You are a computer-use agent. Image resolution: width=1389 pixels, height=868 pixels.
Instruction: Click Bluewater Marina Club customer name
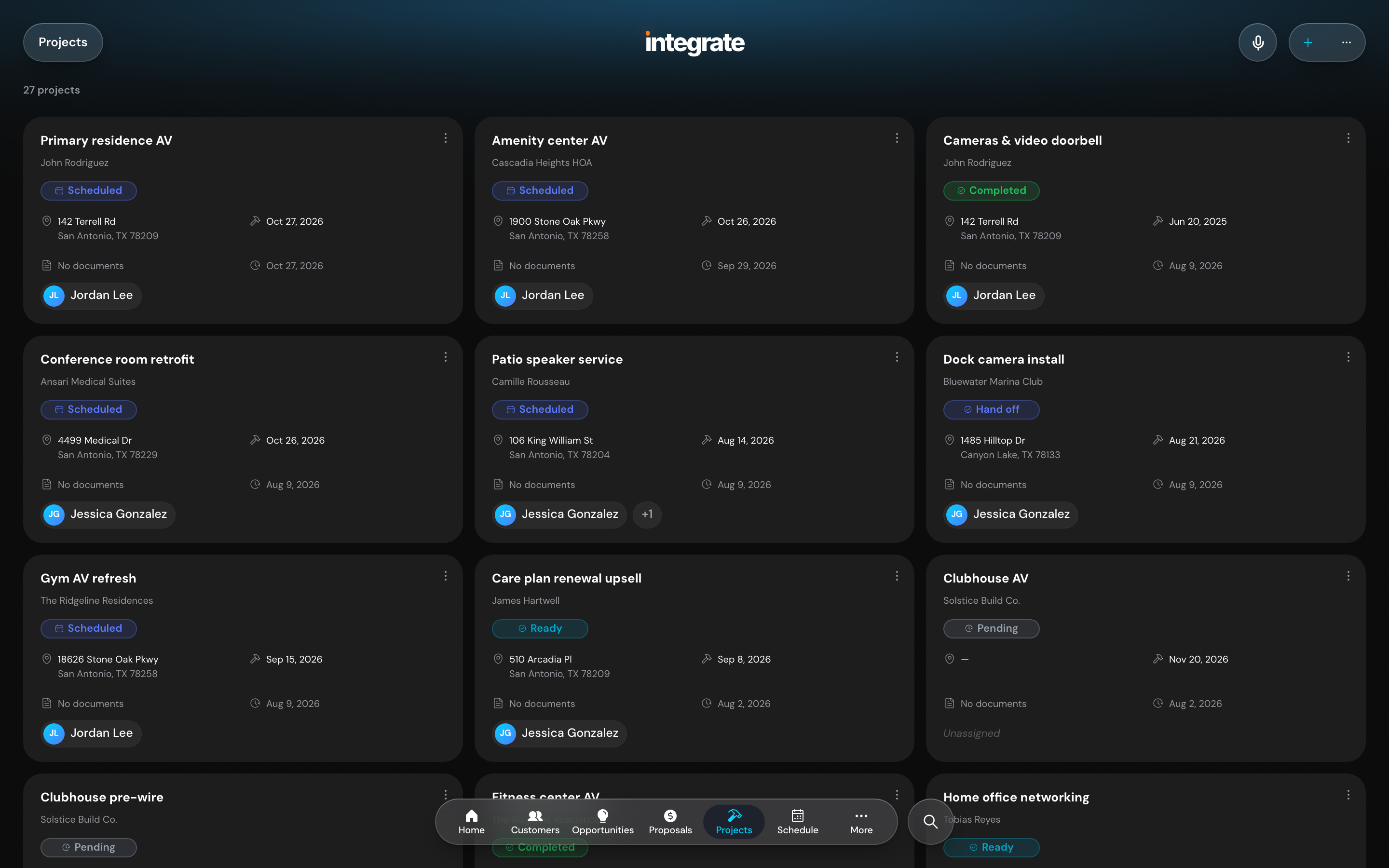(993, 382)
